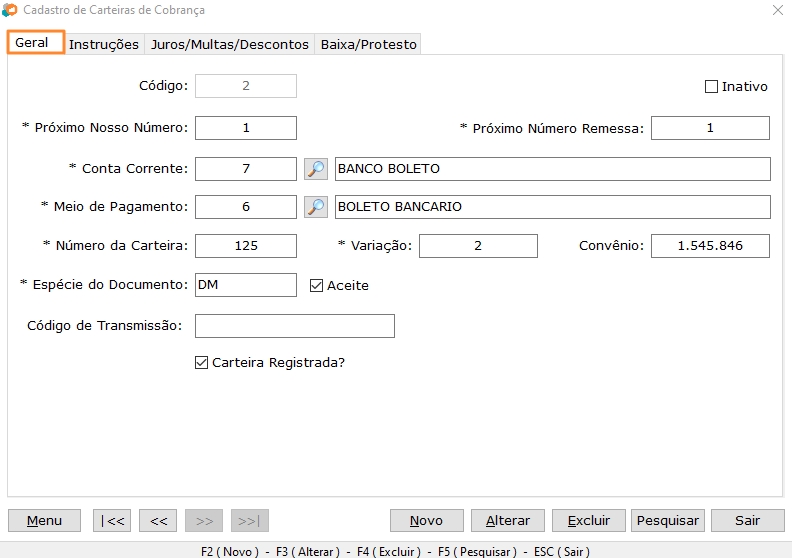Viewport: 792px width, 558px height.
Task: Click the application icon in title bar
Action: tap(10, 10)
